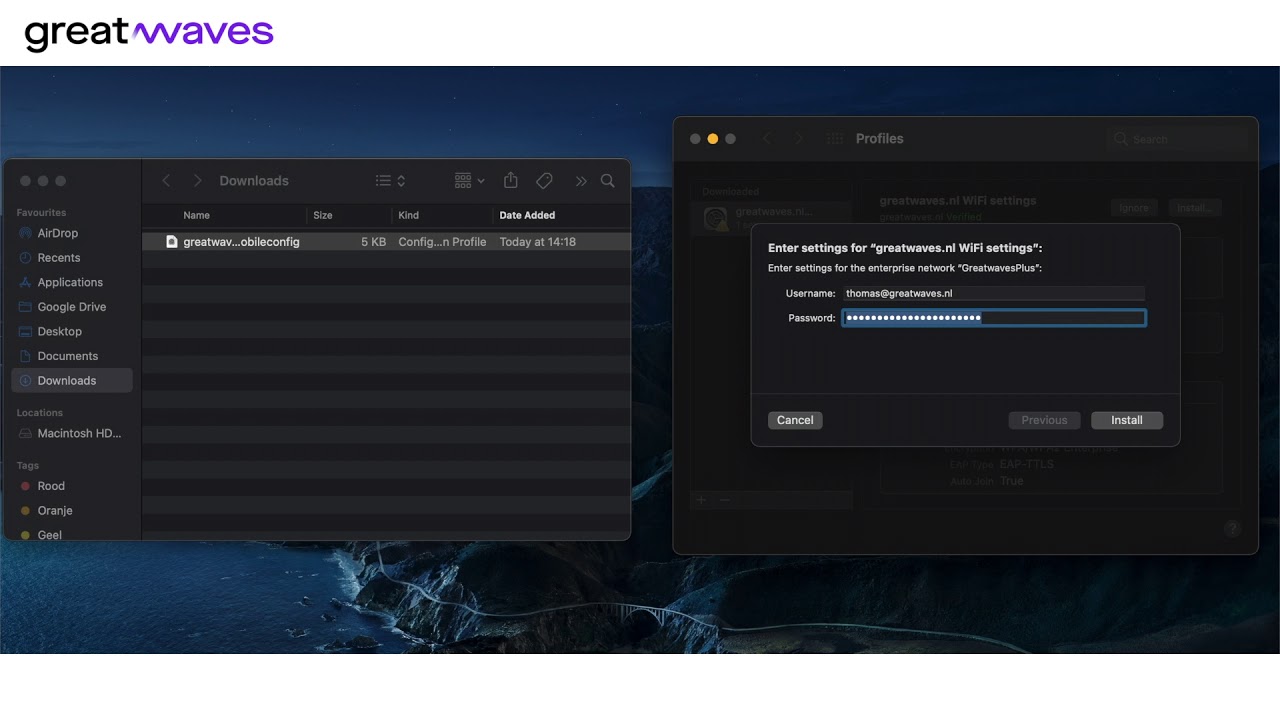Image resolution: width=1280 pixels, height=720 pixels.
Task: Click the Finder Share icon
Action: pos(511,180)
